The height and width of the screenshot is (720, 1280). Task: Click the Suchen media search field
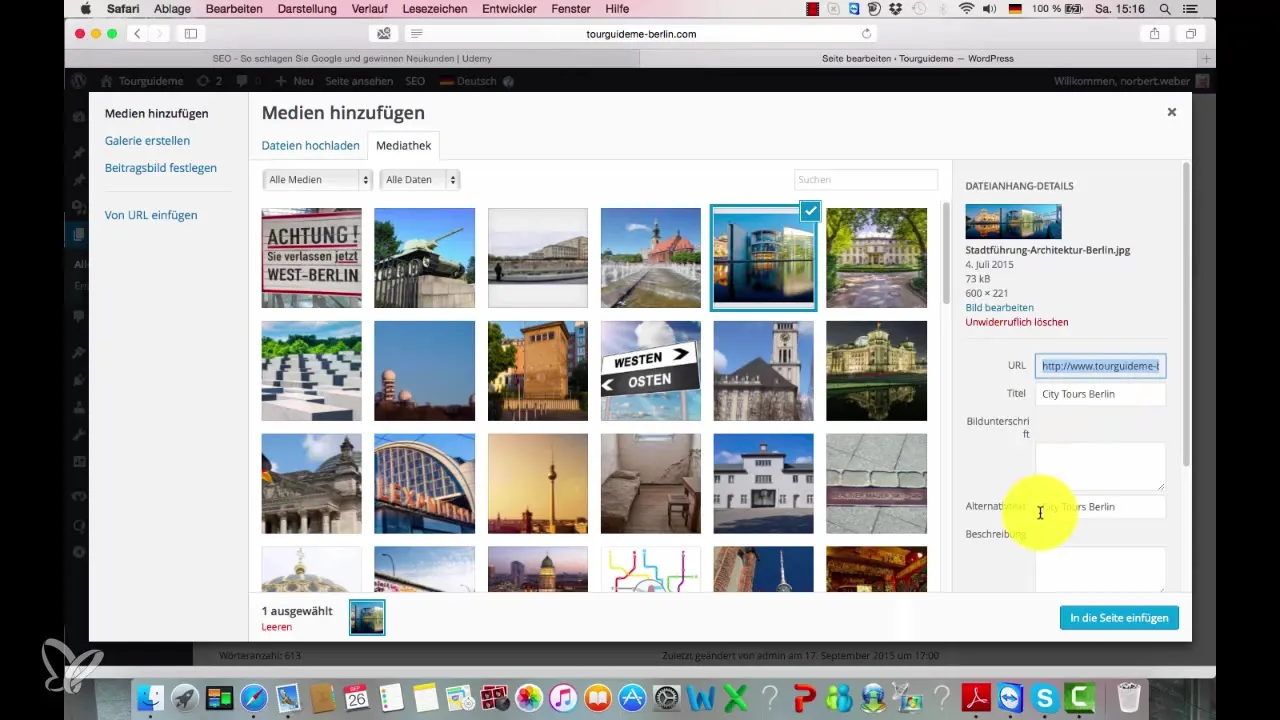[x=866, y=180]
